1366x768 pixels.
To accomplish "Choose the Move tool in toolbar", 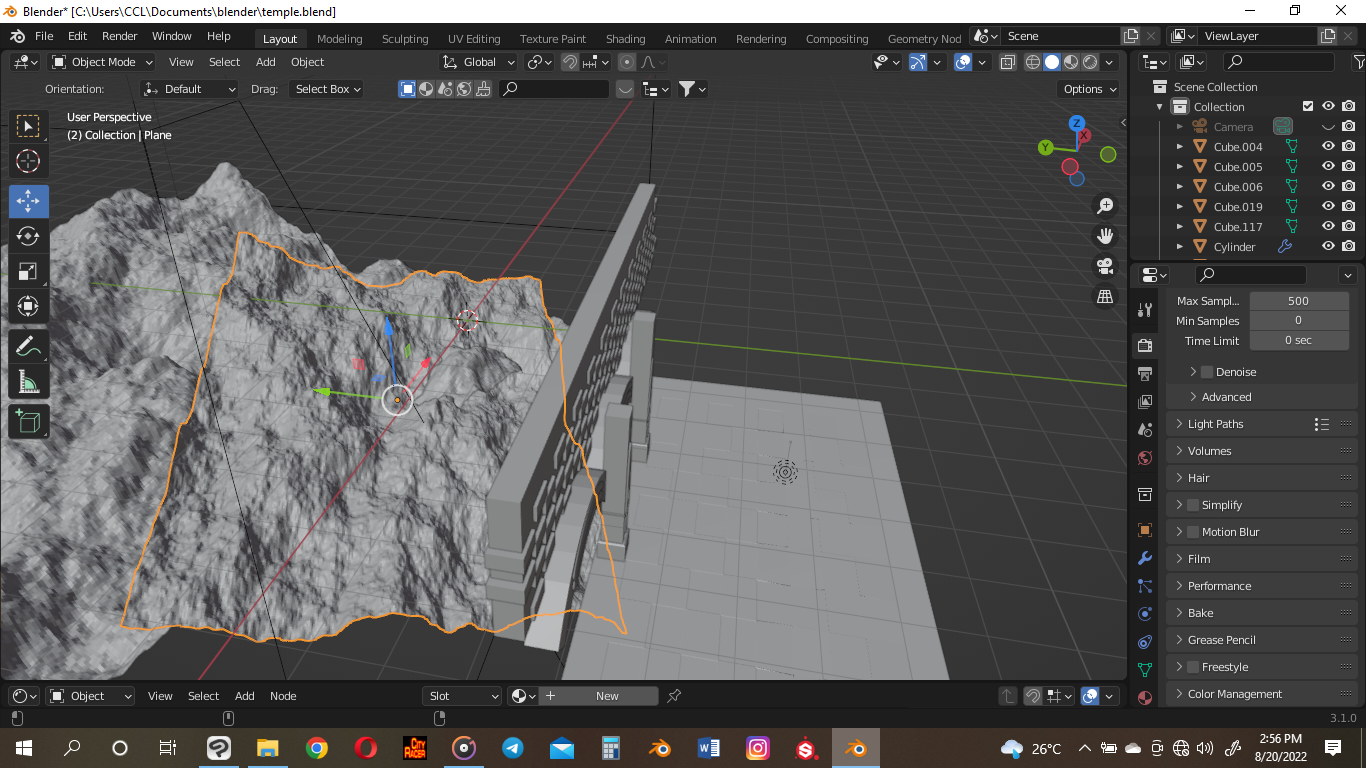I will [x=29, y=201].
